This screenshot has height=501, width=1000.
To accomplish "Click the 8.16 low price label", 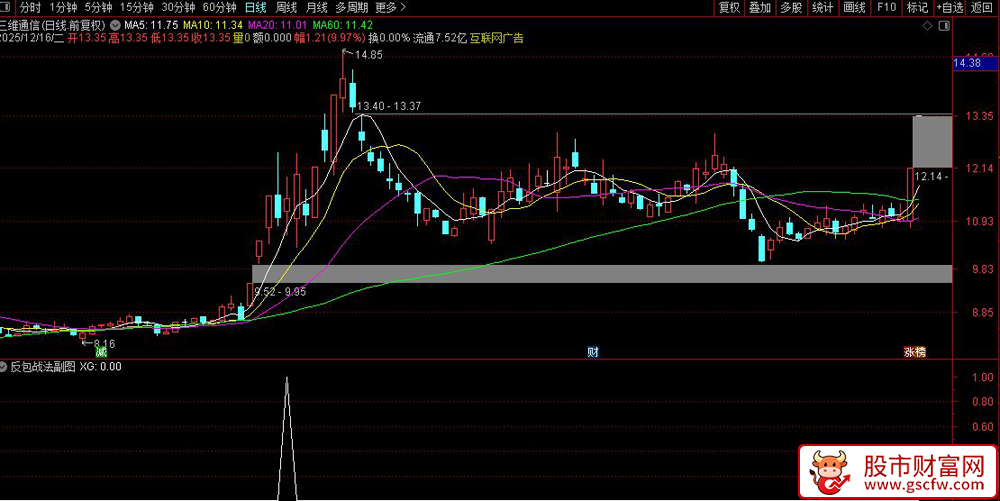I will click(104, 344).
